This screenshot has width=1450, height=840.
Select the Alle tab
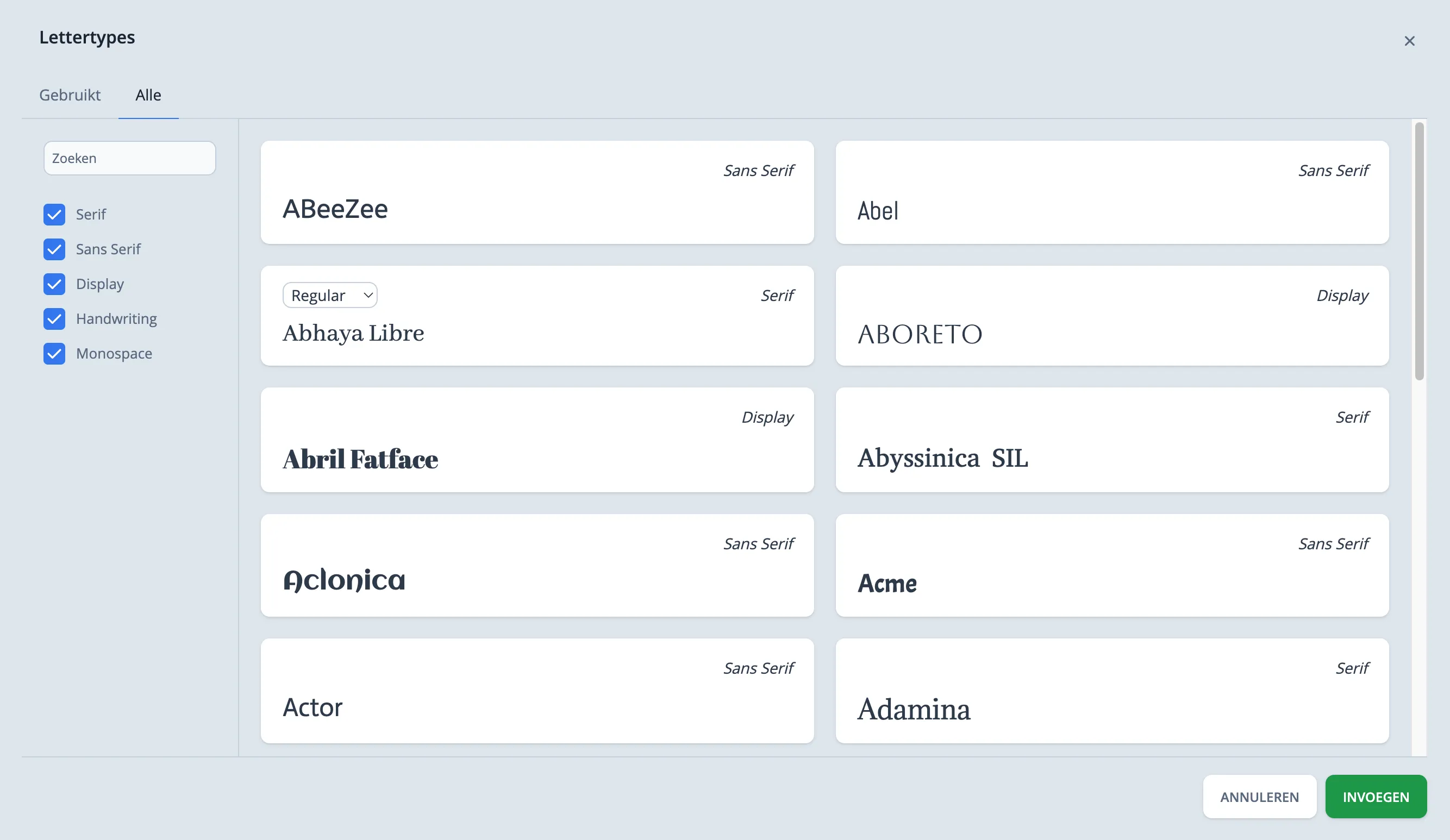click(148, 95)
